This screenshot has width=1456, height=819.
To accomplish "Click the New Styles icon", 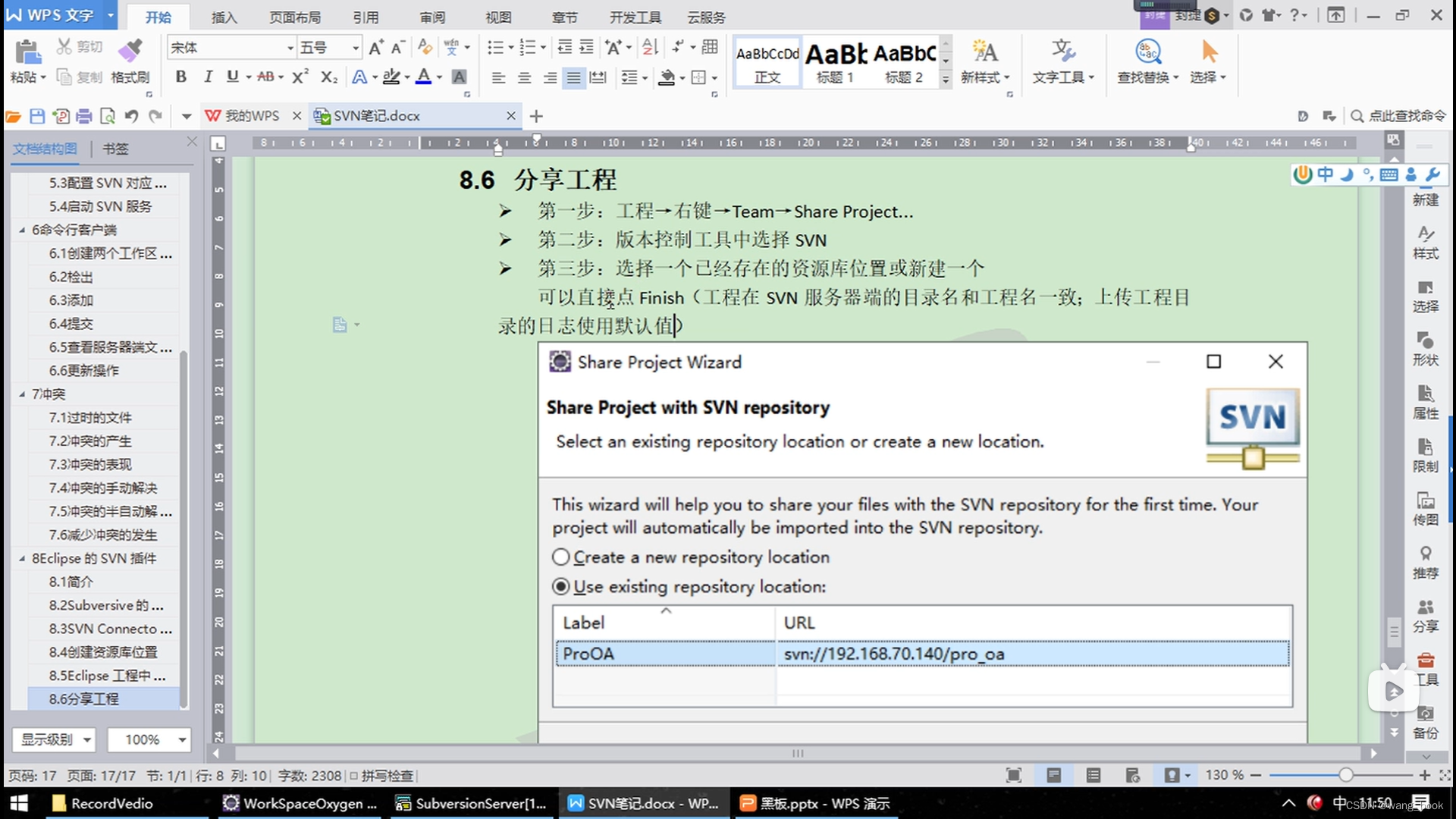I will 984,52.
